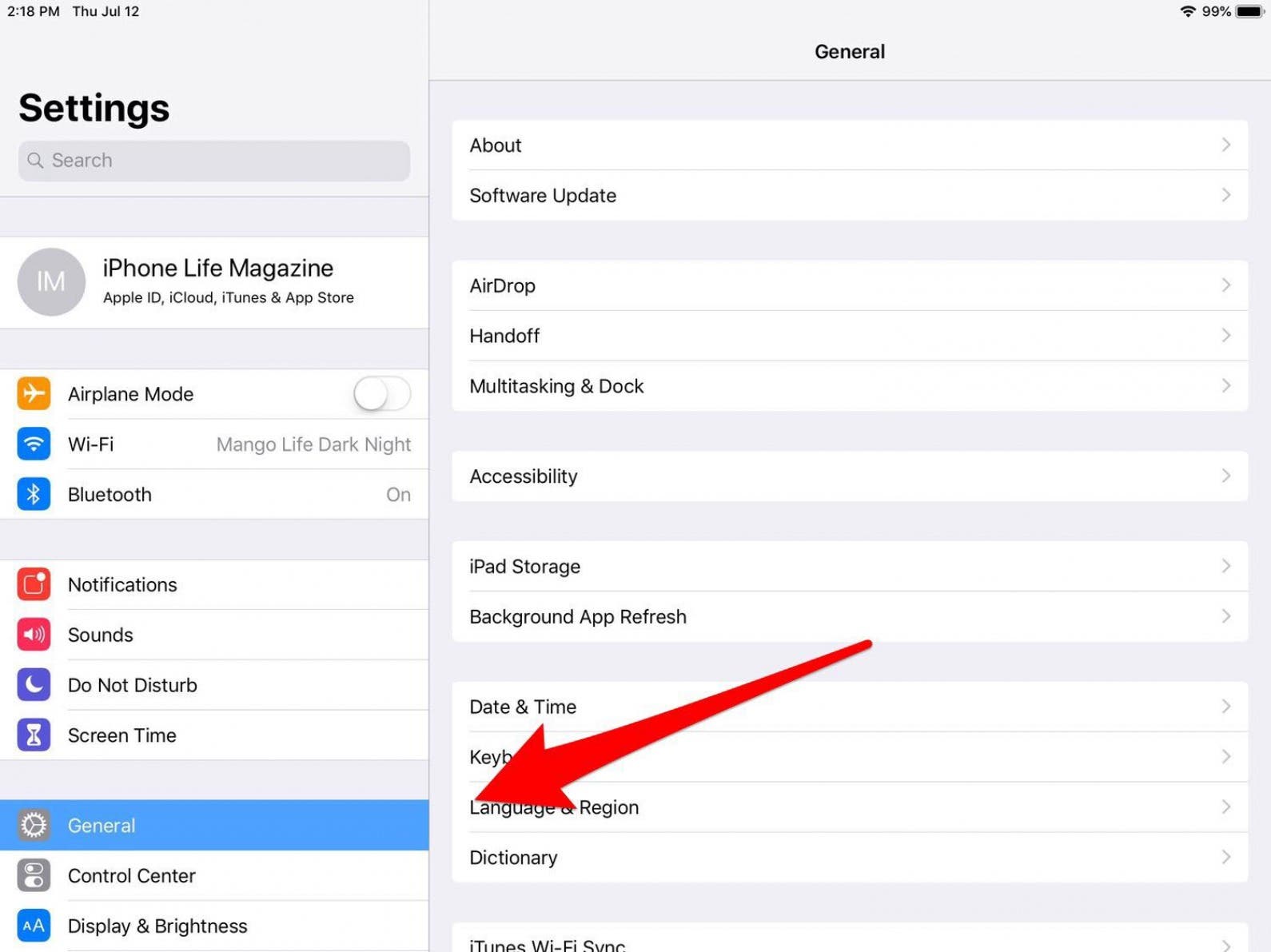1271x952 pixels.
Task: Open the iPhone Life Magazine Apple ID
Action: coord(214,281)
